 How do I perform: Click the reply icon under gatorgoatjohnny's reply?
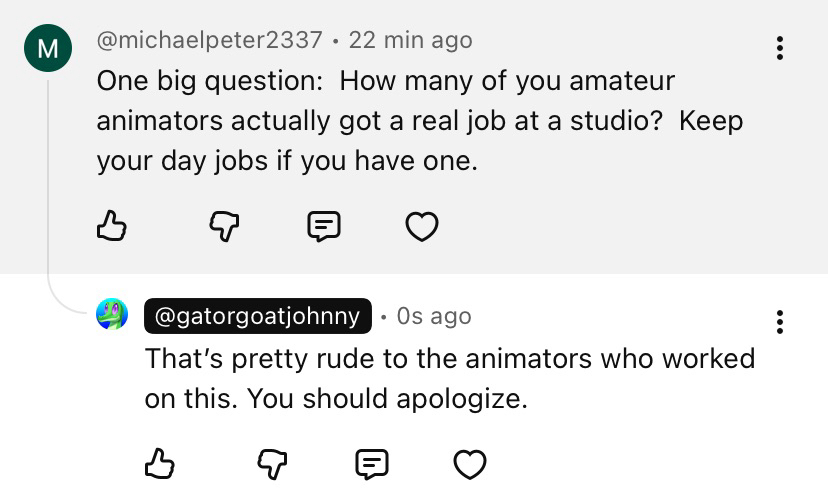pos(372,463)
